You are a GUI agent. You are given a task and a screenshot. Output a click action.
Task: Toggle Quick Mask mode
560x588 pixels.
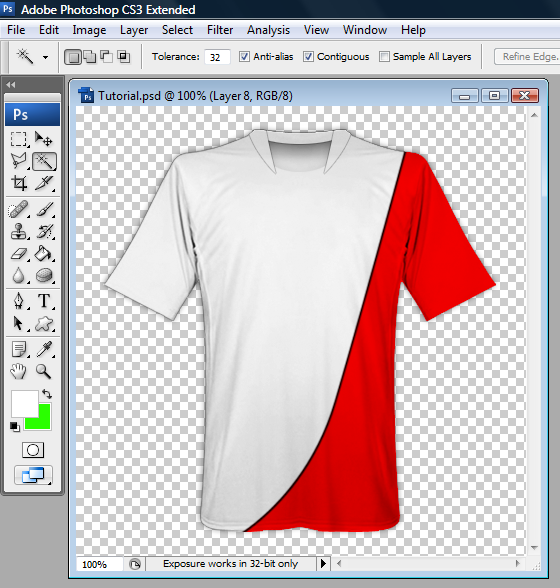(x=33, y=450)
